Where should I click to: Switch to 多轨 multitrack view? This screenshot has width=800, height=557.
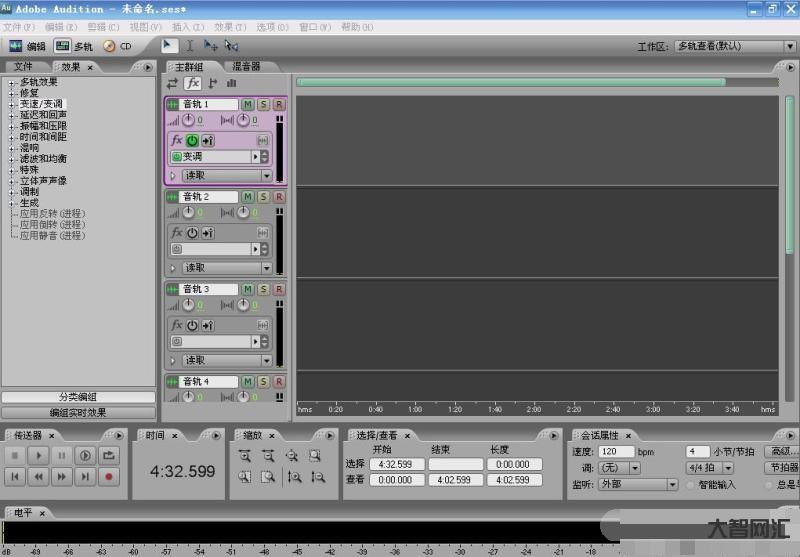point(75,46)
